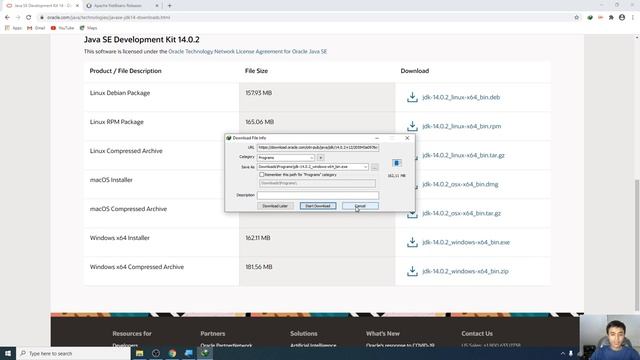The height and width of the screenshot is (360, 640).
Task: Click the Contact Us footer heading
Action: [477, 333]
